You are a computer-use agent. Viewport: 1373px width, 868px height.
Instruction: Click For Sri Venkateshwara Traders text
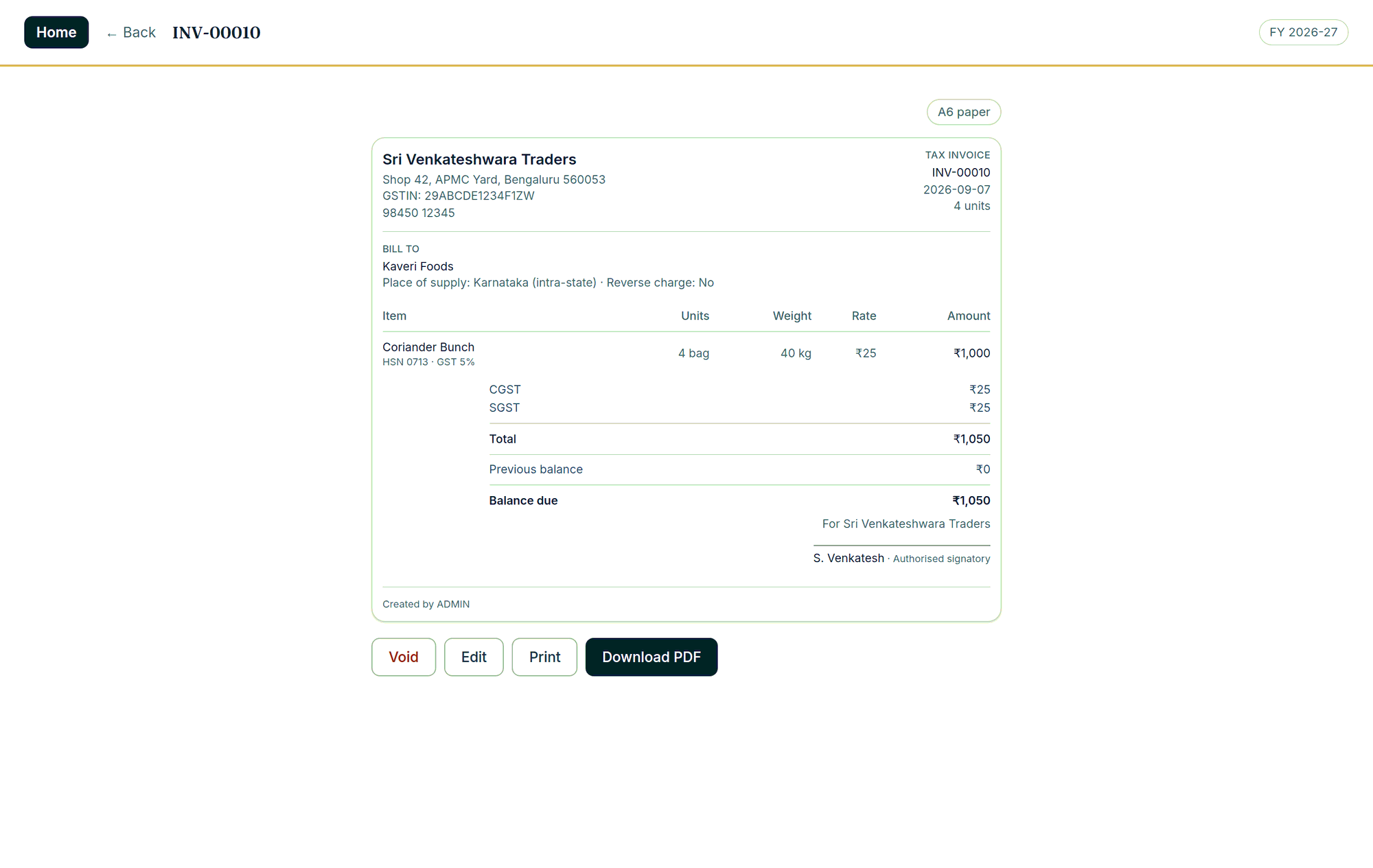tap(906, 524)
